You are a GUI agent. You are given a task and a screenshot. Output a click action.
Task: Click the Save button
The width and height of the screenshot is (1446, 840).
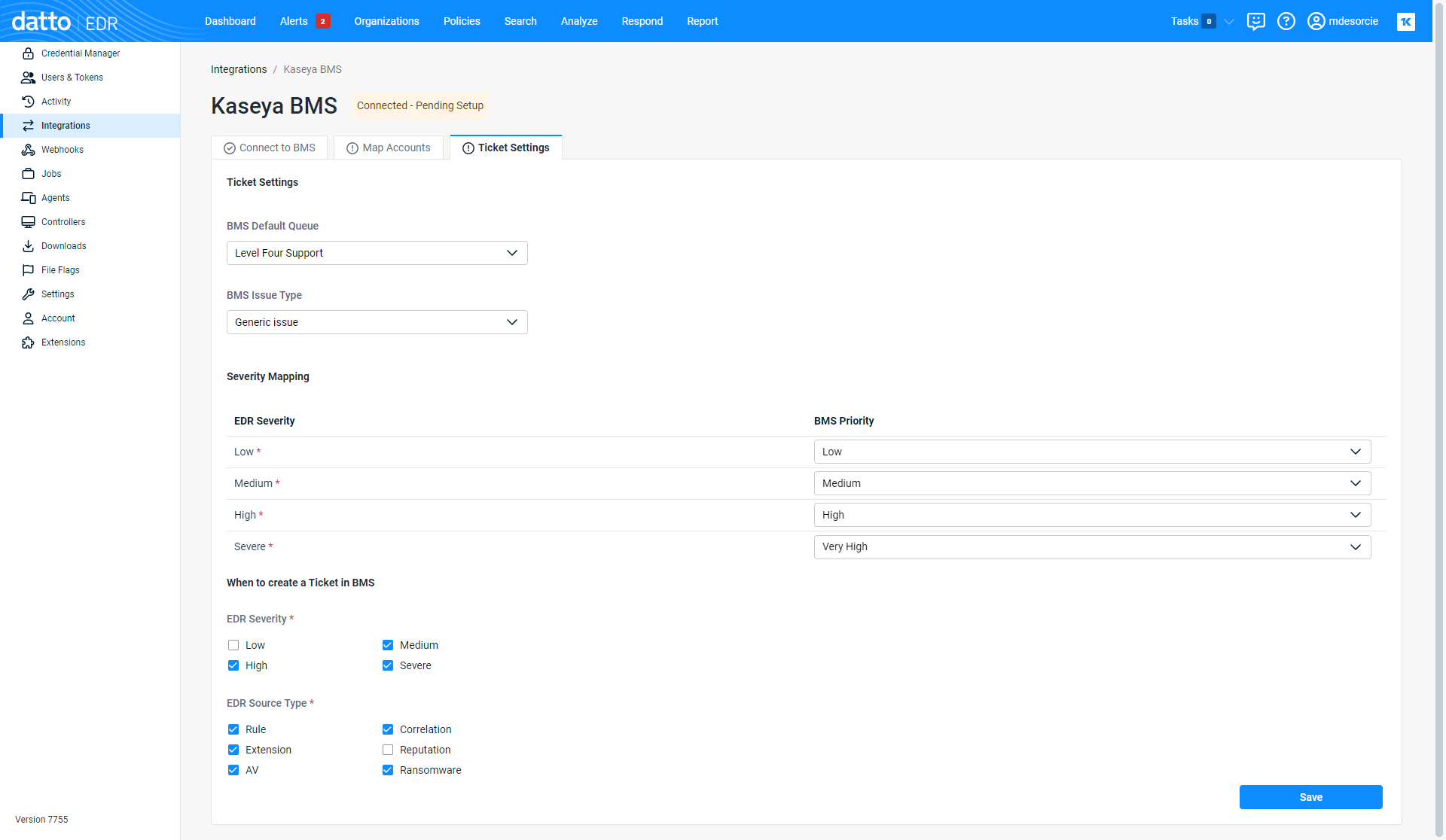[x=1310, y=797]
